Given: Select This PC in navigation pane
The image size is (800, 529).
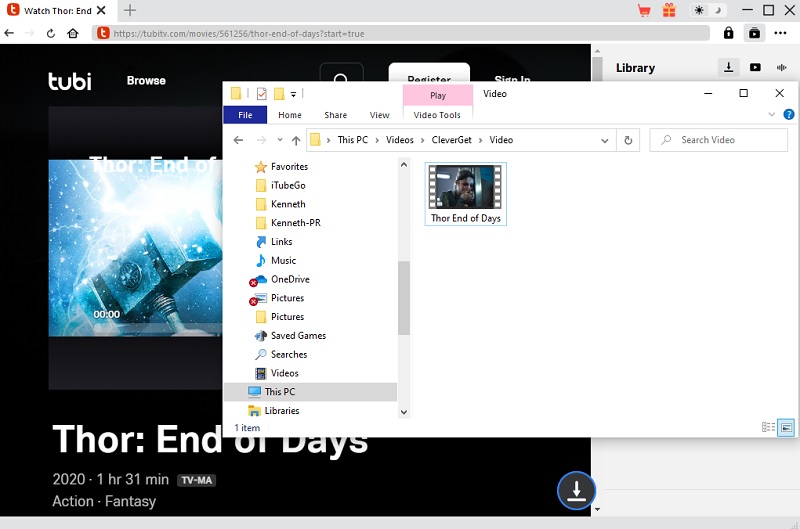Looking at the screenshot, I should (310, 392).
